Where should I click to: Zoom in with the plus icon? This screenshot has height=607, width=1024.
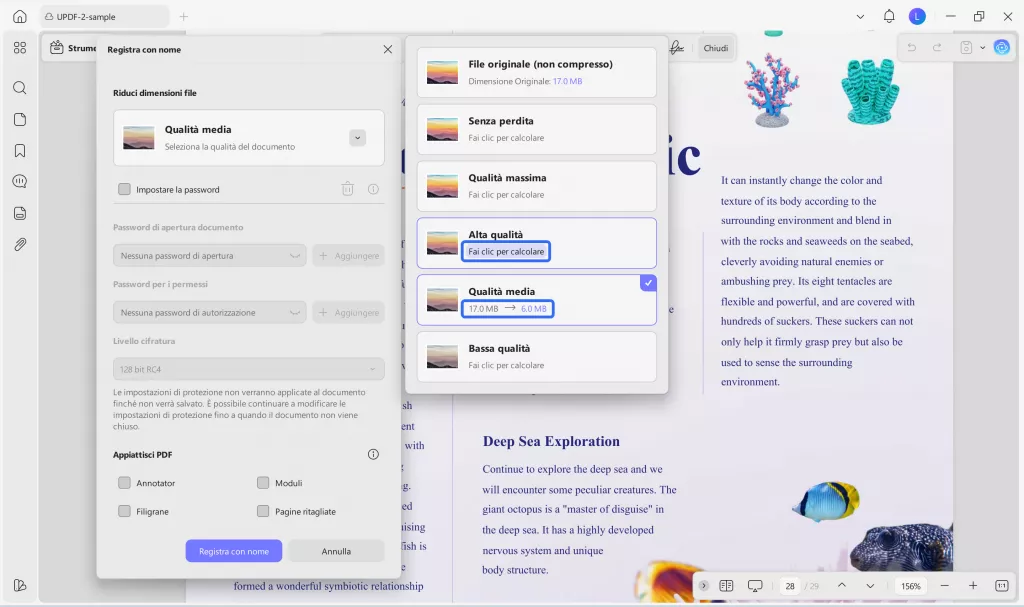coord(972,585)
